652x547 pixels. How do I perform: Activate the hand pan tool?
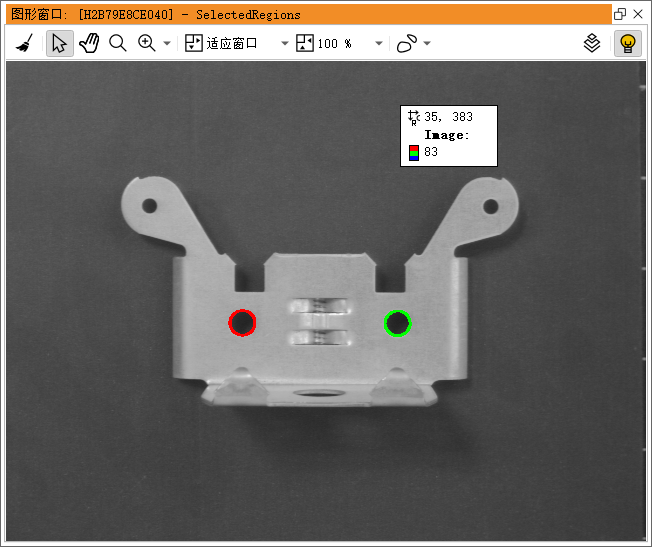(x=89, y=43)
